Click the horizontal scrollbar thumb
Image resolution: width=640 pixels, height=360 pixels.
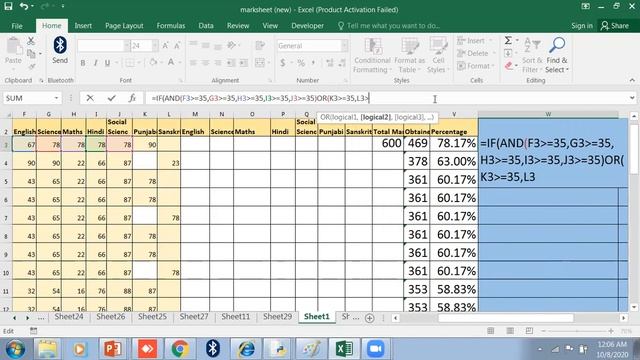pyautogui.click(x=506, y=318)
